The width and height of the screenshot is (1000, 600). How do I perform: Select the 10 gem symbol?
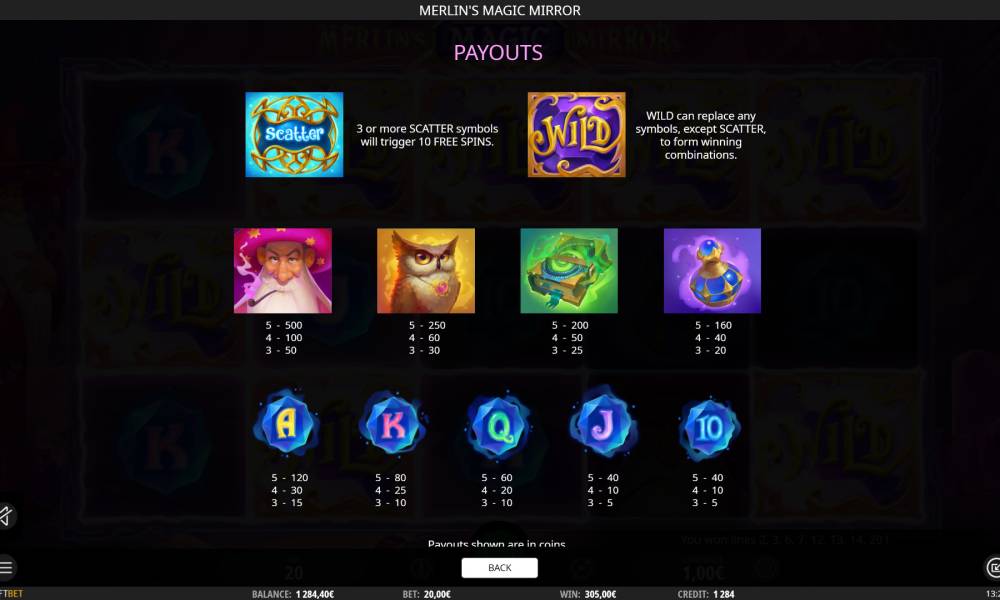click(x=709, y=427)
